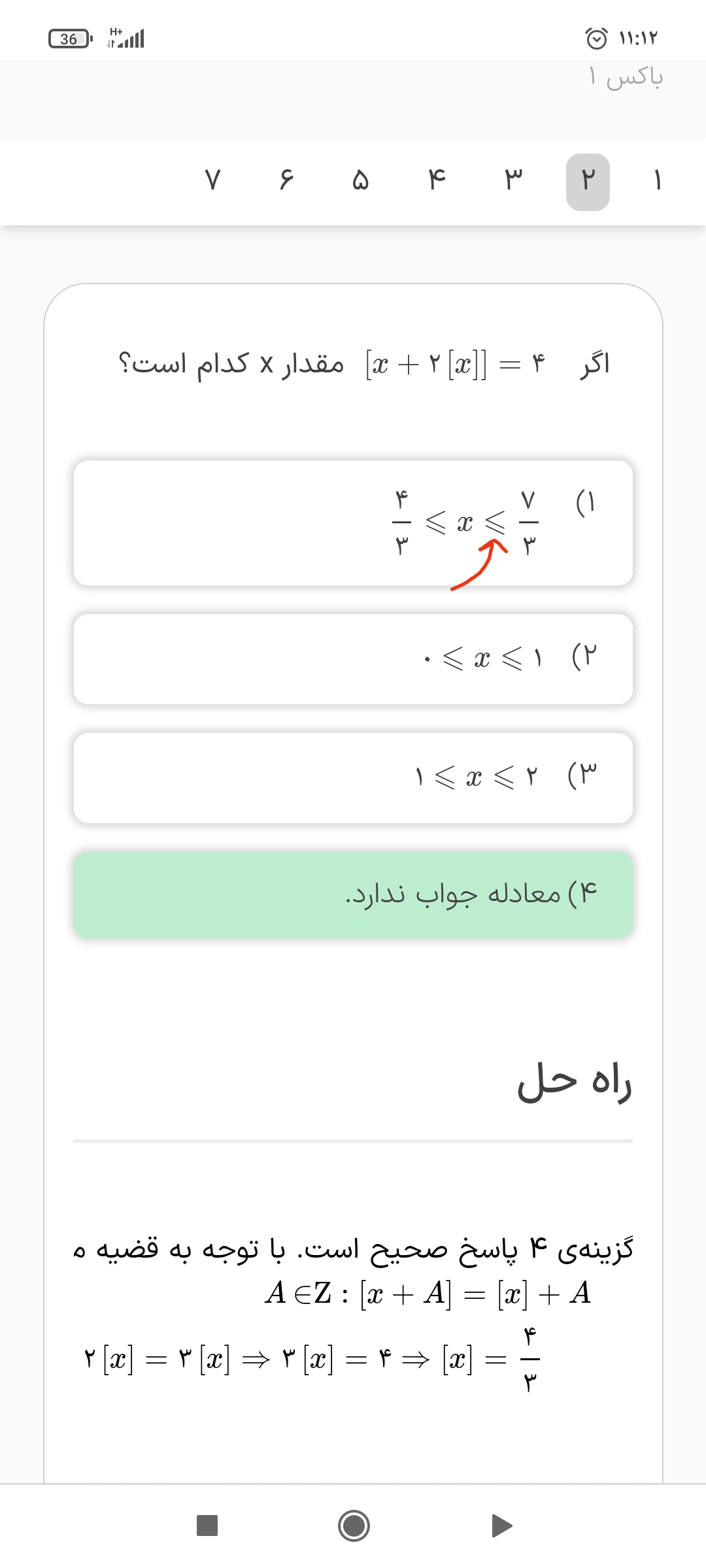Go to question number ۱ tab
Screen dimensions: 706x1568
[657, 181]
